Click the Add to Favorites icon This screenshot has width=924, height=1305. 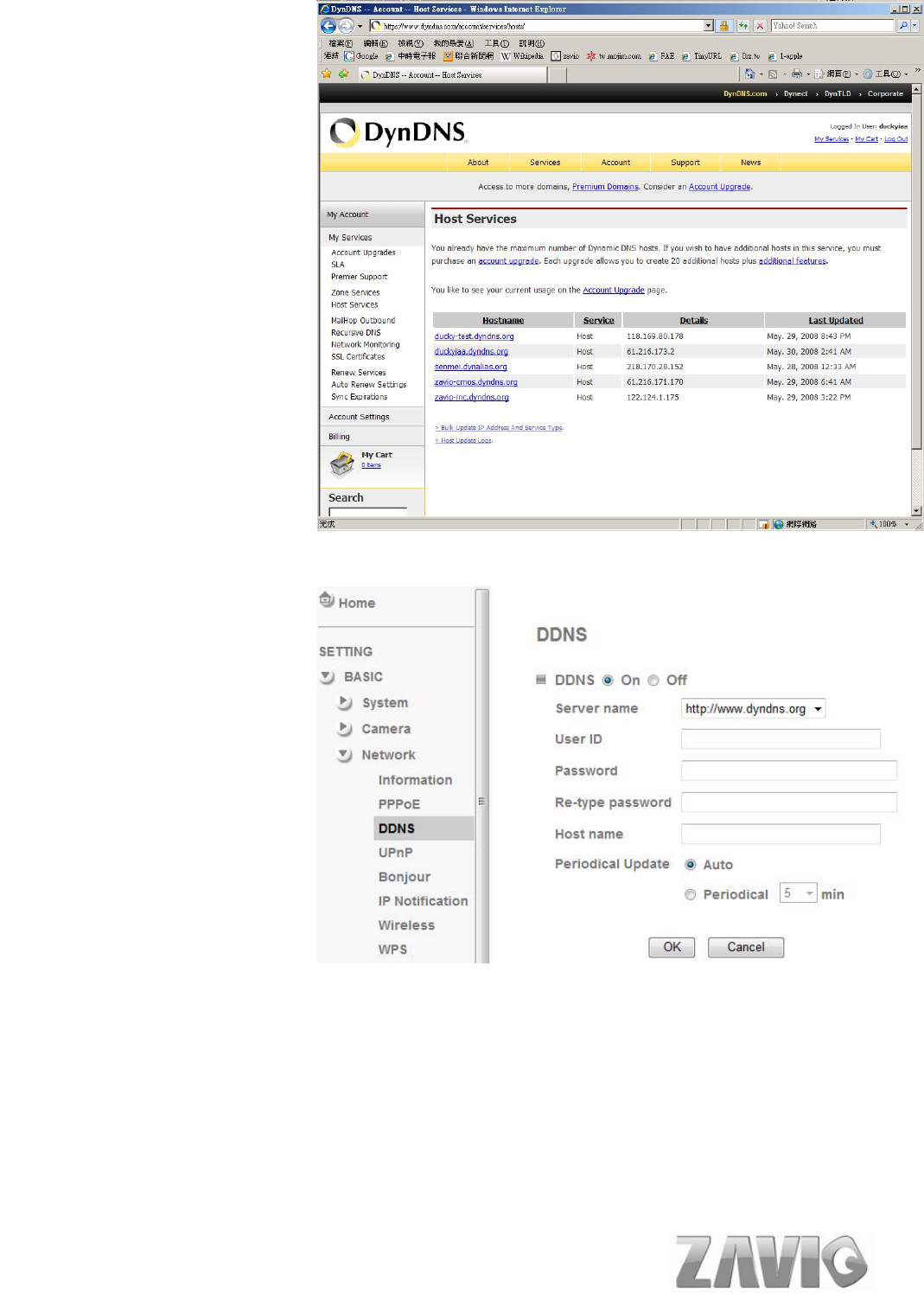coord(343,74)
